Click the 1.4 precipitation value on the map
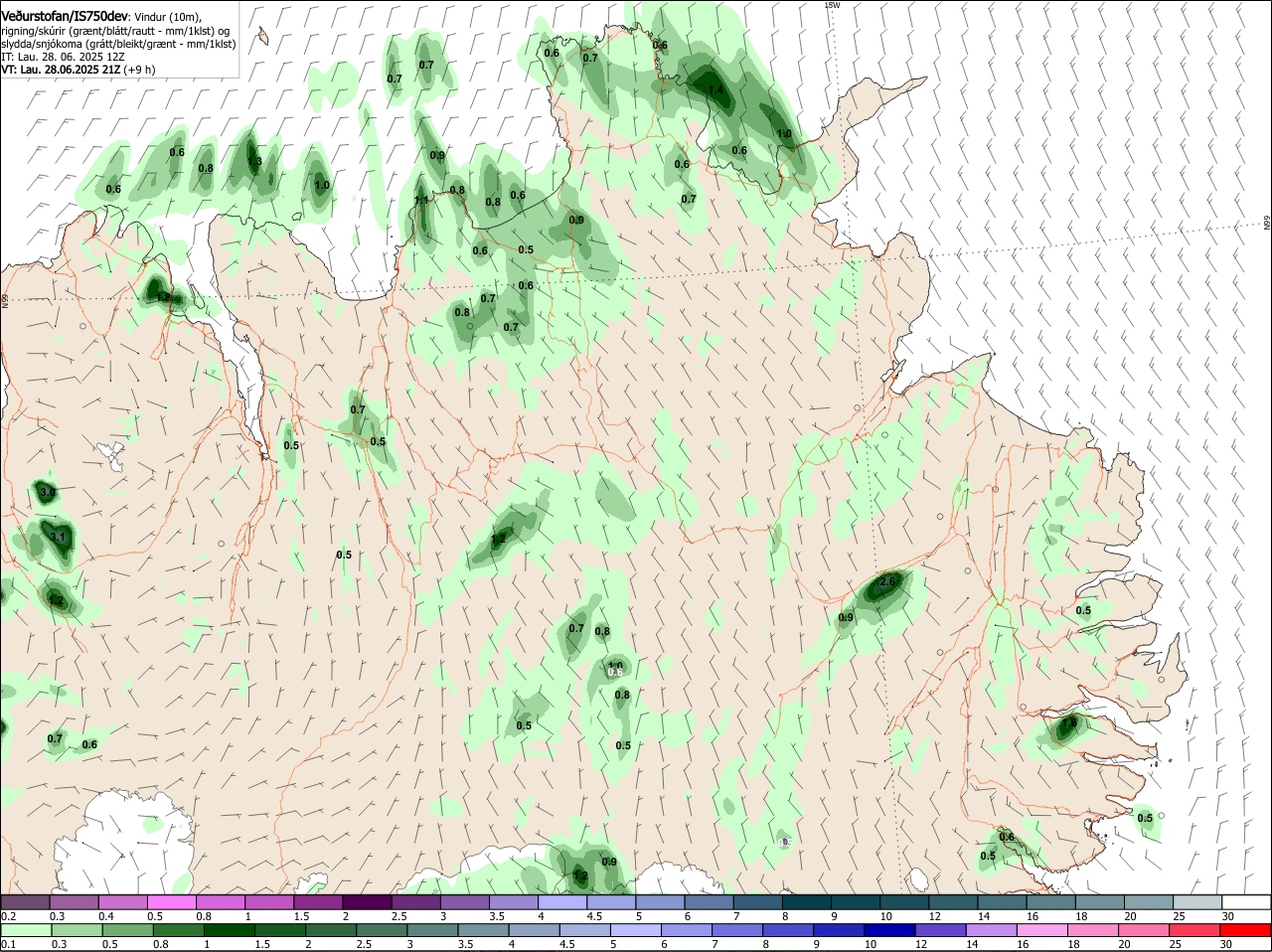1272x952 pixels. 715,90
